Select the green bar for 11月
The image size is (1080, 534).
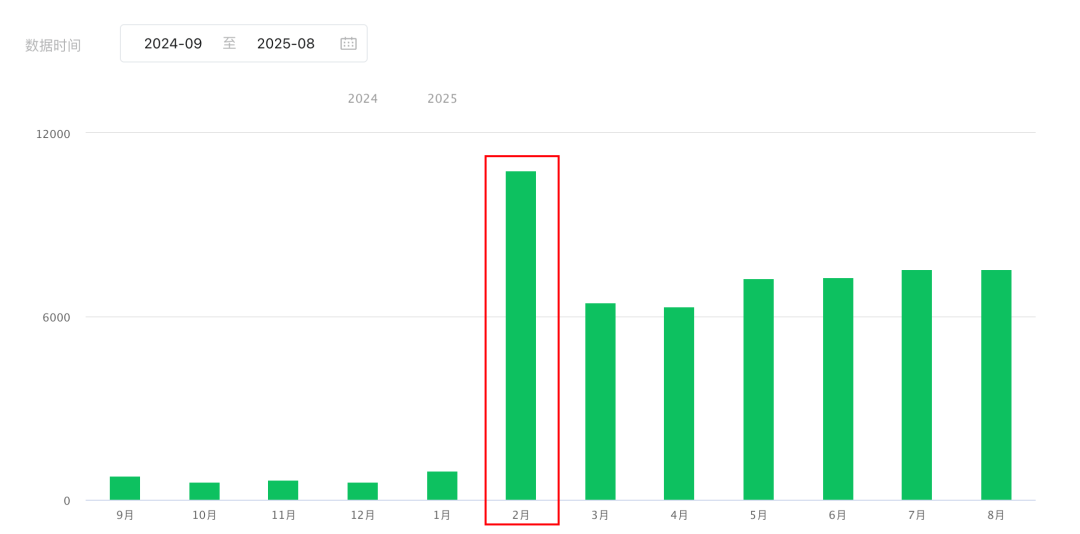283,491
